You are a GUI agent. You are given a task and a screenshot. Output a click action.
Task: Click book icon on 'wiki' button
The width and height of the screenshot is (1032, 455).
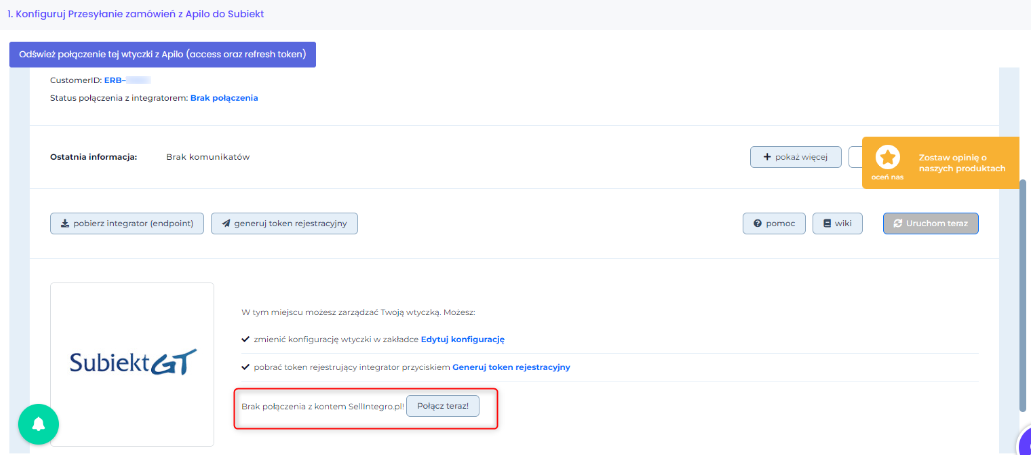(x=827, y=223)
